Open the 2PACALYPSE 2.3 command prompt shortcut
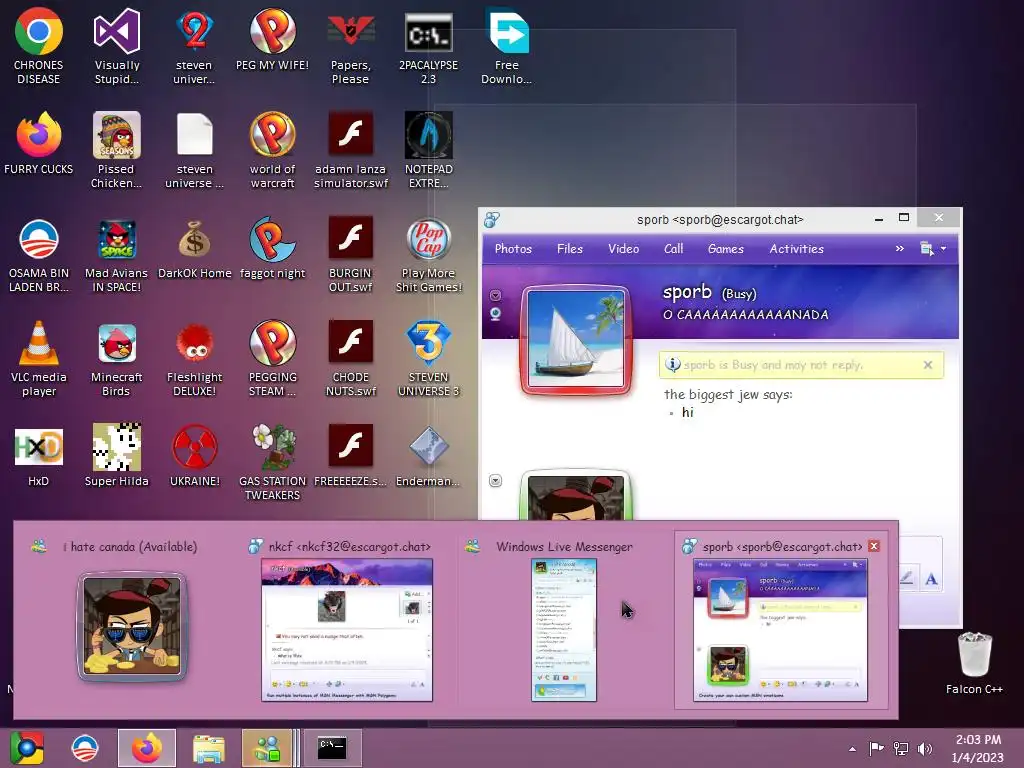Viewport: 1024px width, 768px height. (428, 46)
